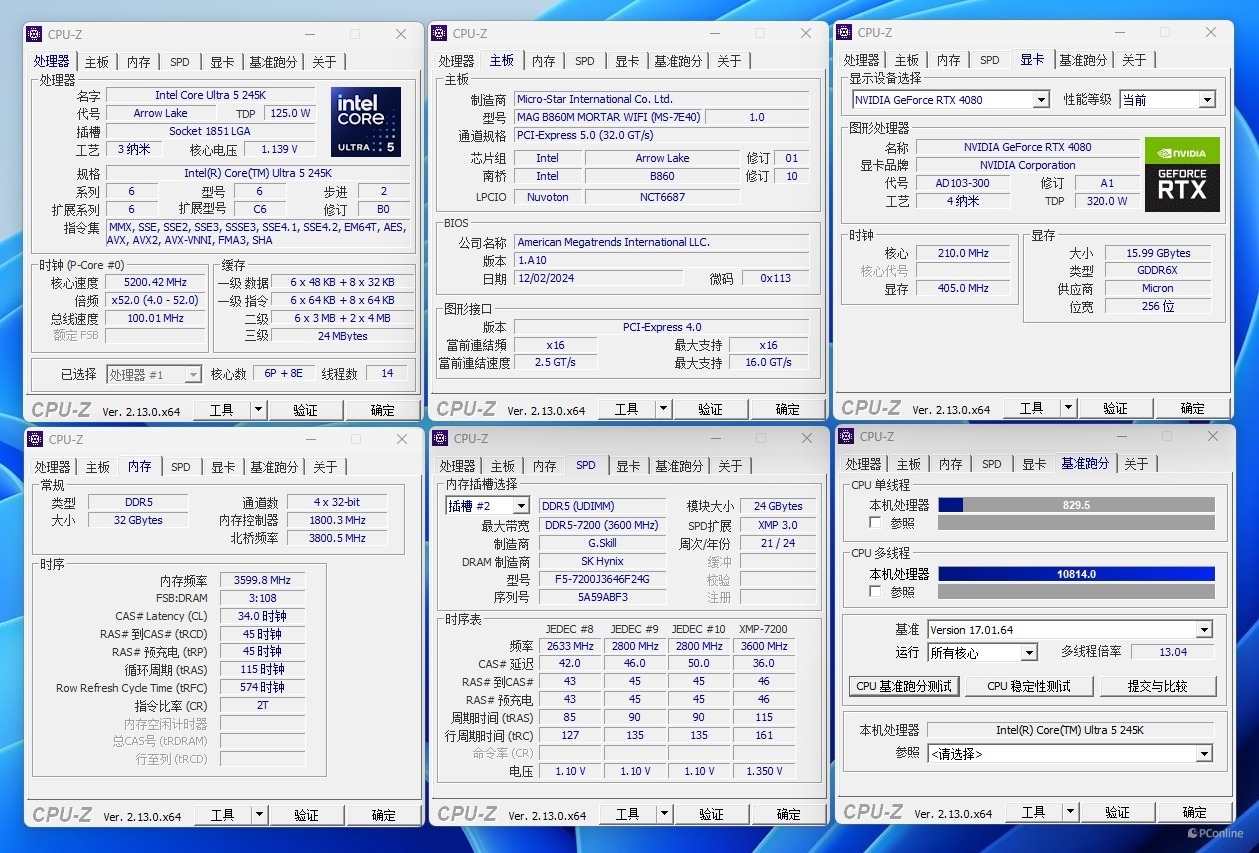Click the 内存频率 3599.8 MHz value

[x=262, y=580]
